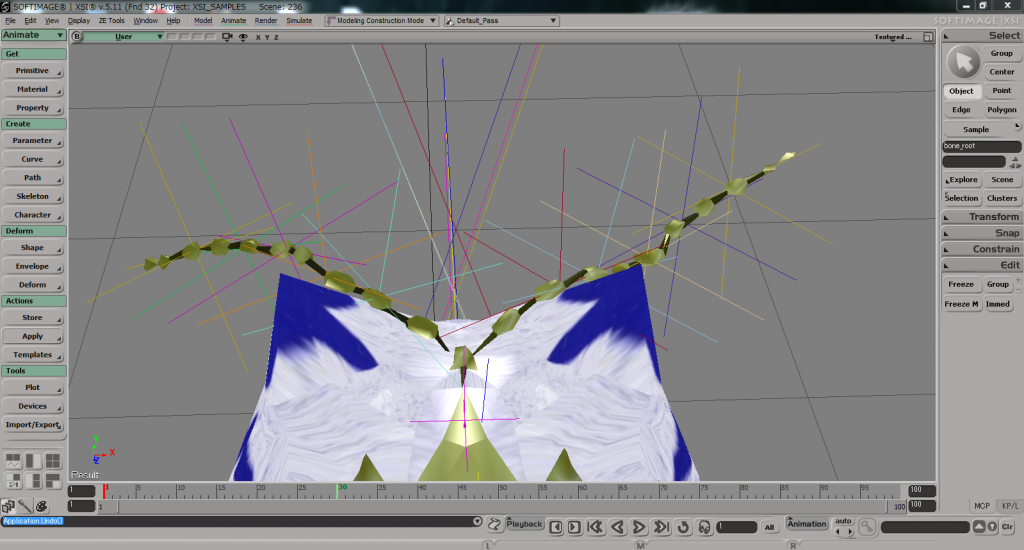Toggle the X axis in viewport bar

click(x=258, y=37)
